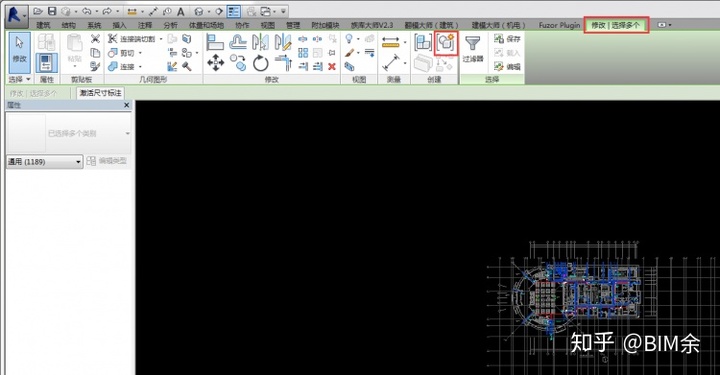Open the Structure ribbon tab
Viewport: 720px width, 375px height.
coord(68,25)
